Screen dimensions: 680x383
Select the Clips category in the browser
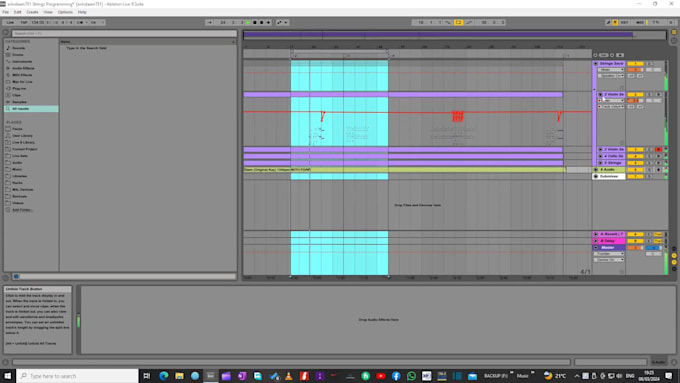click(x=16, y=95)
